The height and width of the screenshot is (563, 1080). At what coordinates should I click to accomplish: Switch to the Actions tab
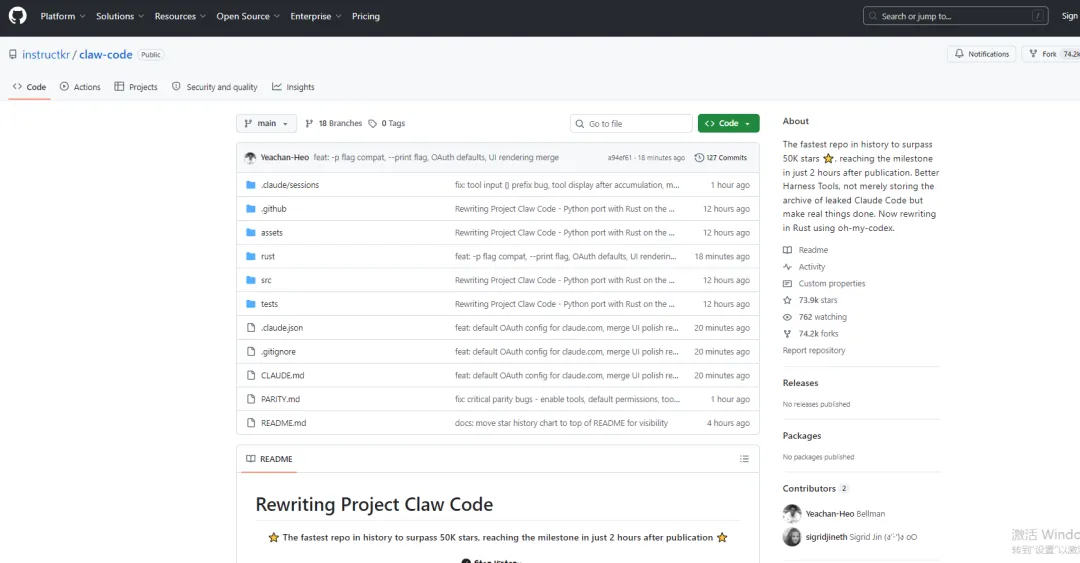pyautogui.click(x=80, y=87)
